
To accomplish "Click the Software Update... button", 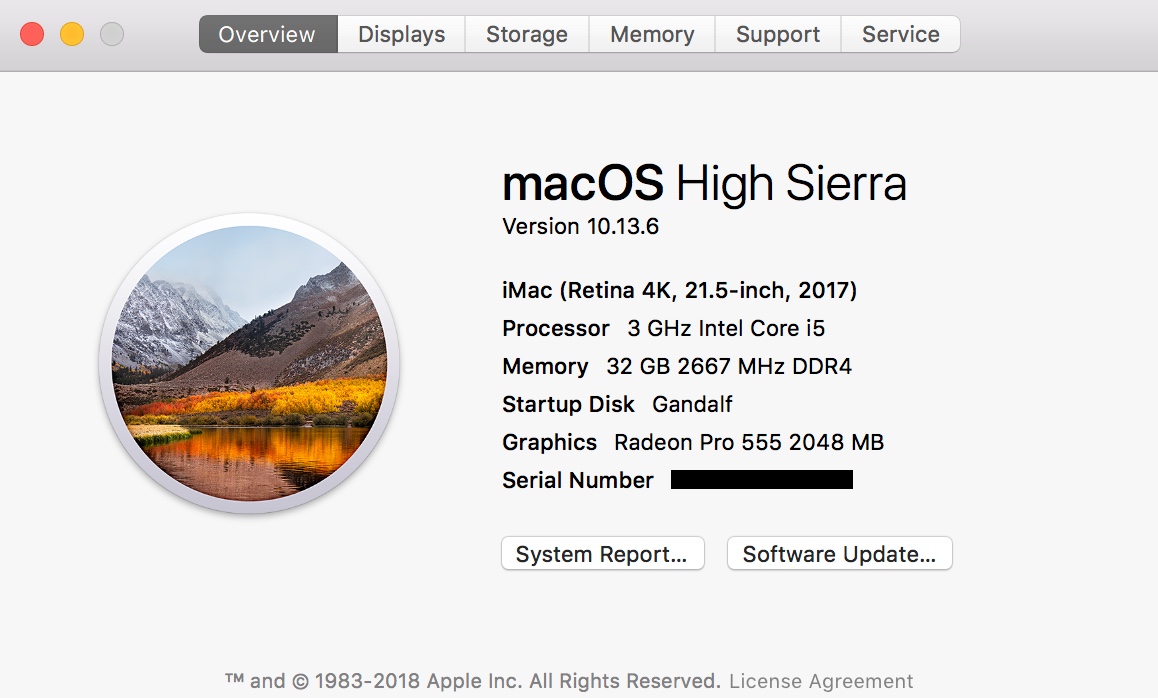I will click(x=840, y=553).
